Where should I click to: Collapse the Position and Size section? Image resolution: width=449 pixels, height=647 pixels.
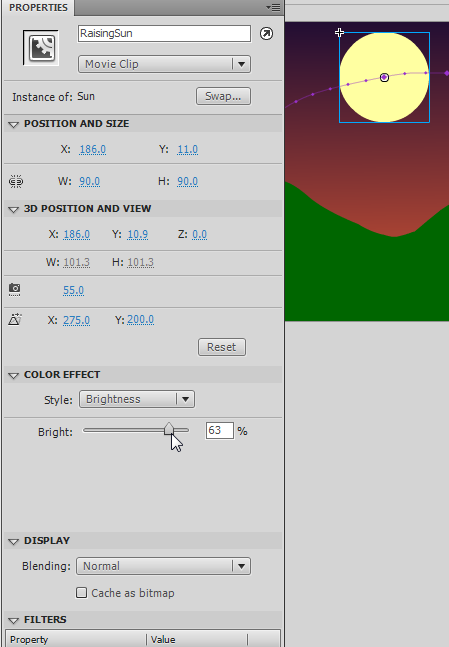(x=13, y=124)
